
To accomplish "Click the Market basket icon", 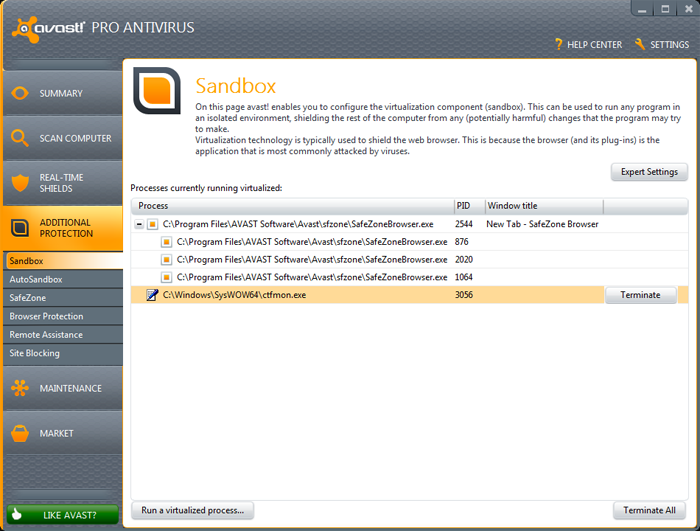I will 20,433.
